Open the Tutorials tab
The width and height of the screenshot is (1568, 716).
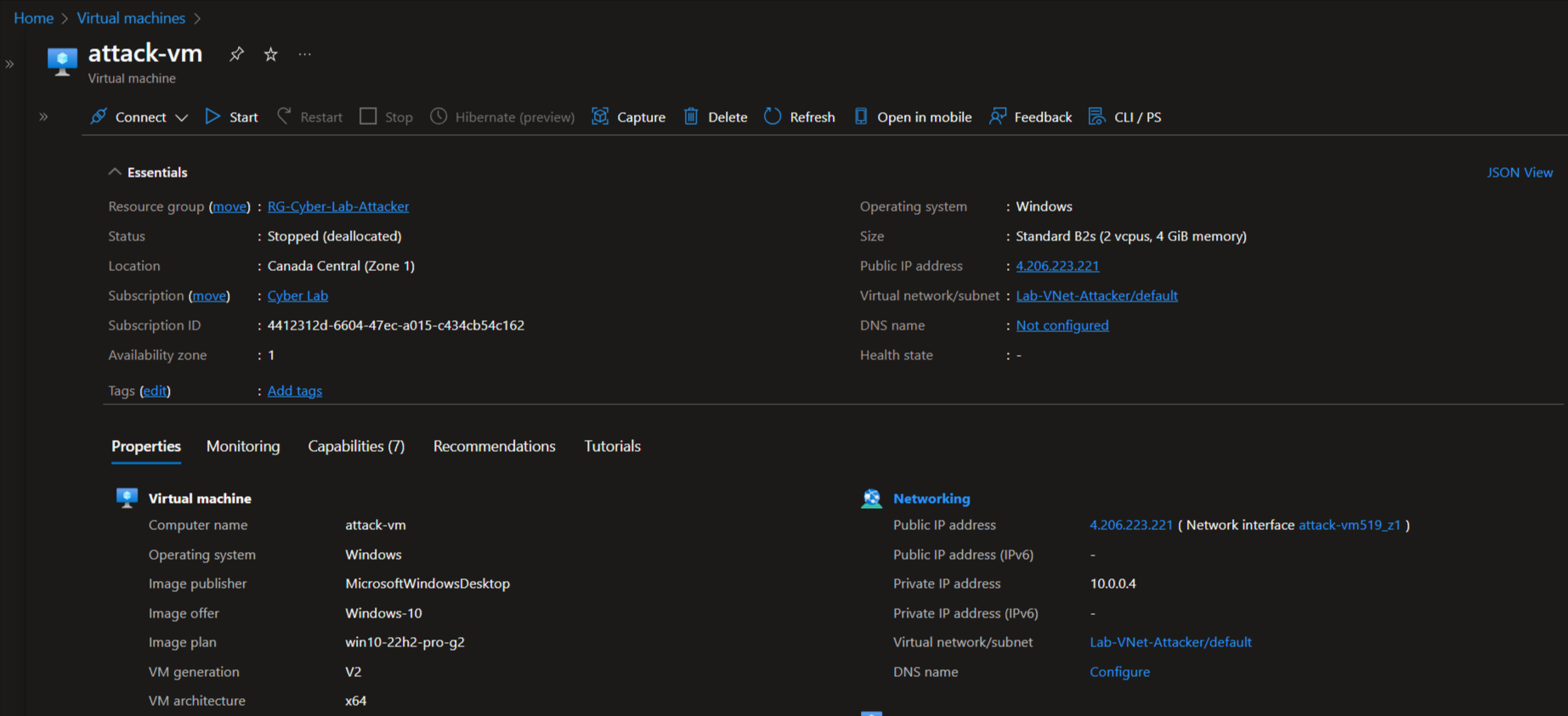(612, 446)
